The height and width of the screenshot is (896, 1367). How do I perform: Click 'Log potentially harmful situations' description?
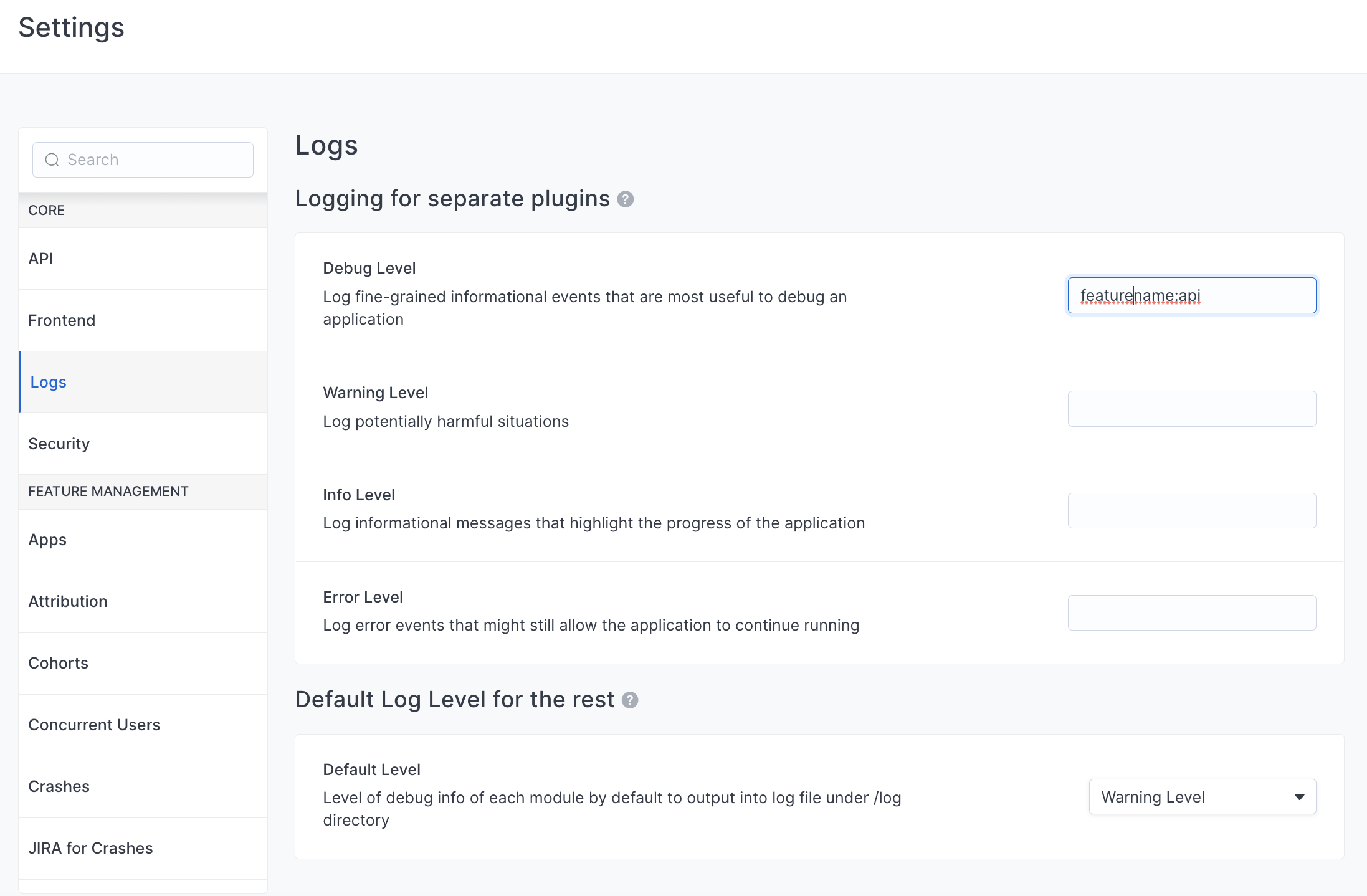(x=445, y=422)
